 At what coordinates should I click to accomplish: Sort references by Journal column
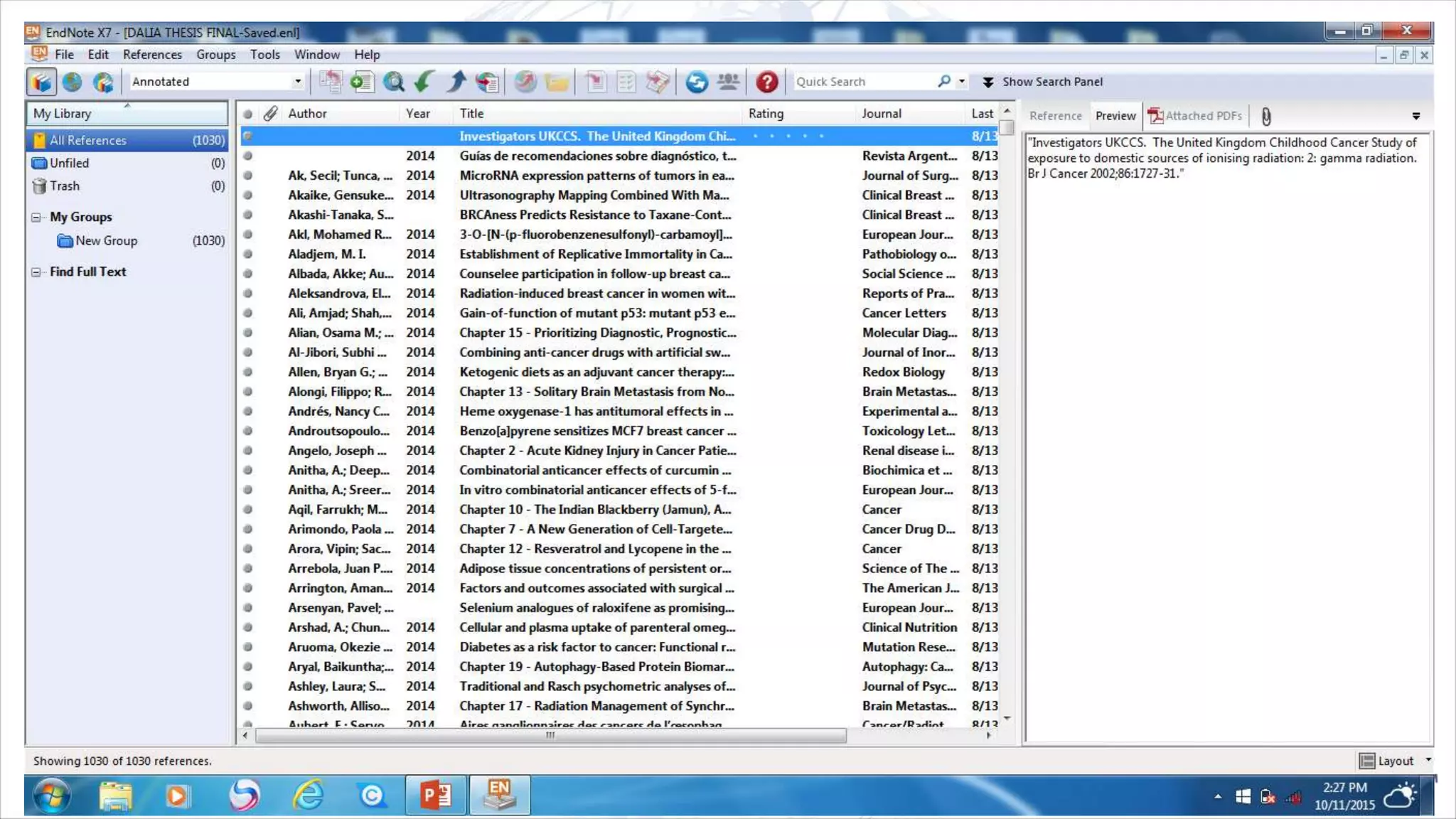911,113
